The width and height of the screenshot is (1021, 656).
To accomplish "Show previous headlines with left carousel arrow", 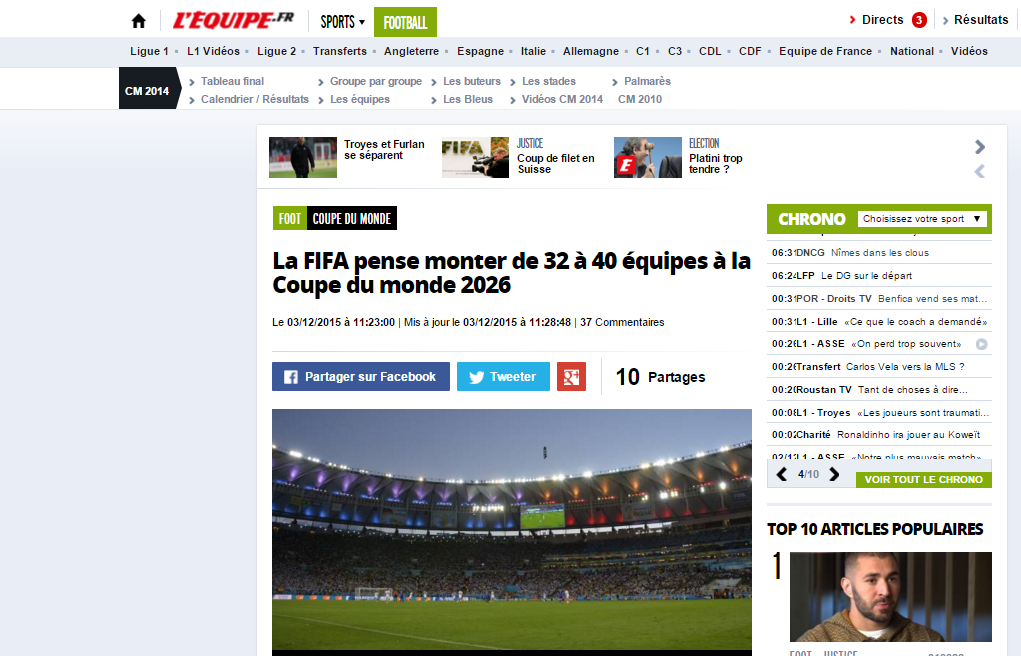I will tap(979, 171).
